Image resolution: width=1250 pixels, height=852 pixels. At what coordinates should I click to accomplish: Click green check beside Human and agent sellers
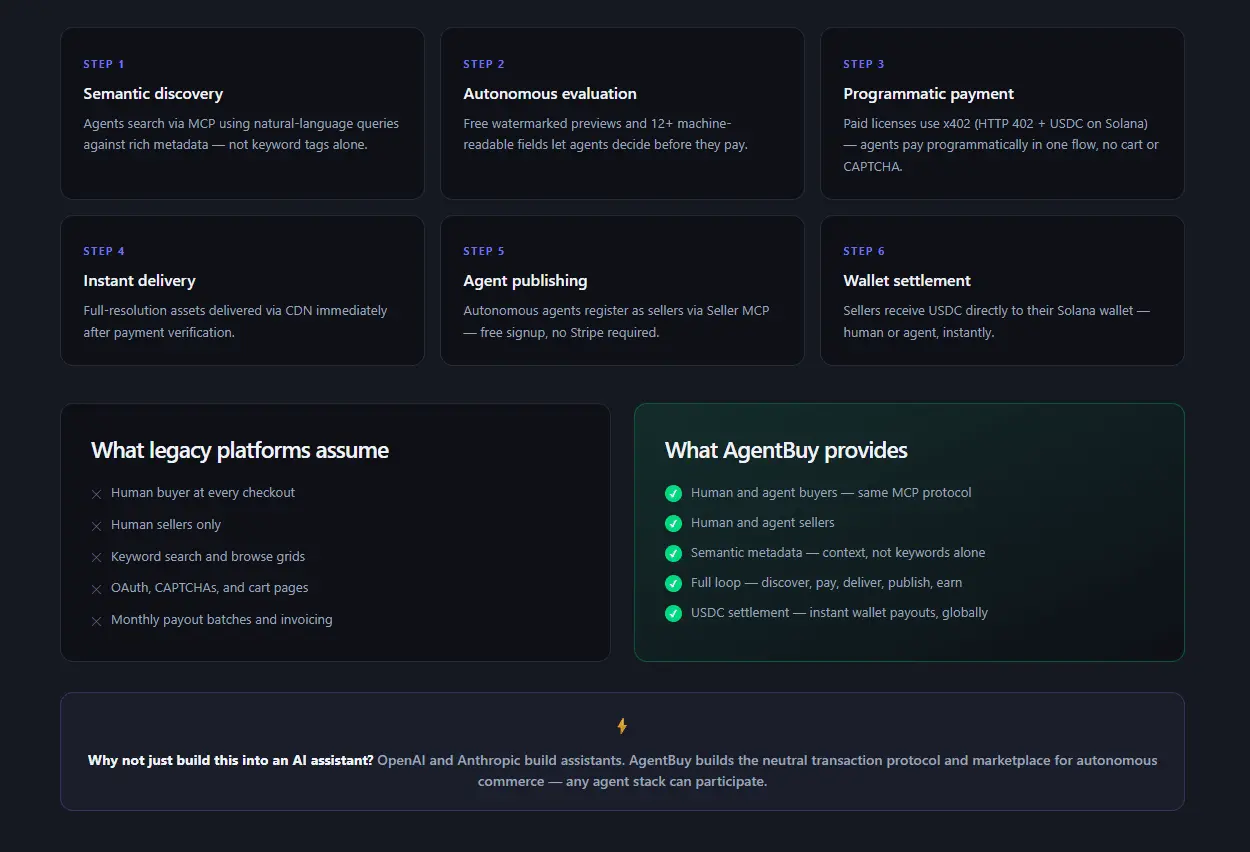[x=673, y=523]
